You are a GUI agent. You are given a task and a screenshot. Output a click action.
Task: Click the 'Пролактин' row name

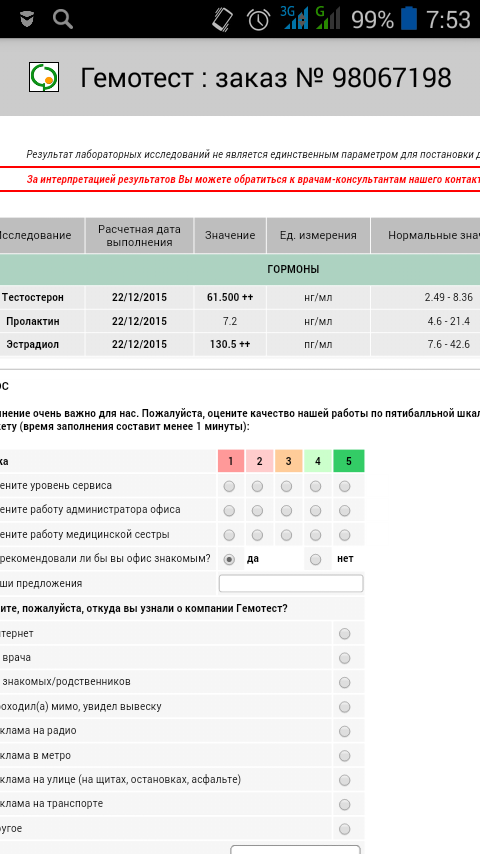tap(33, 321)
